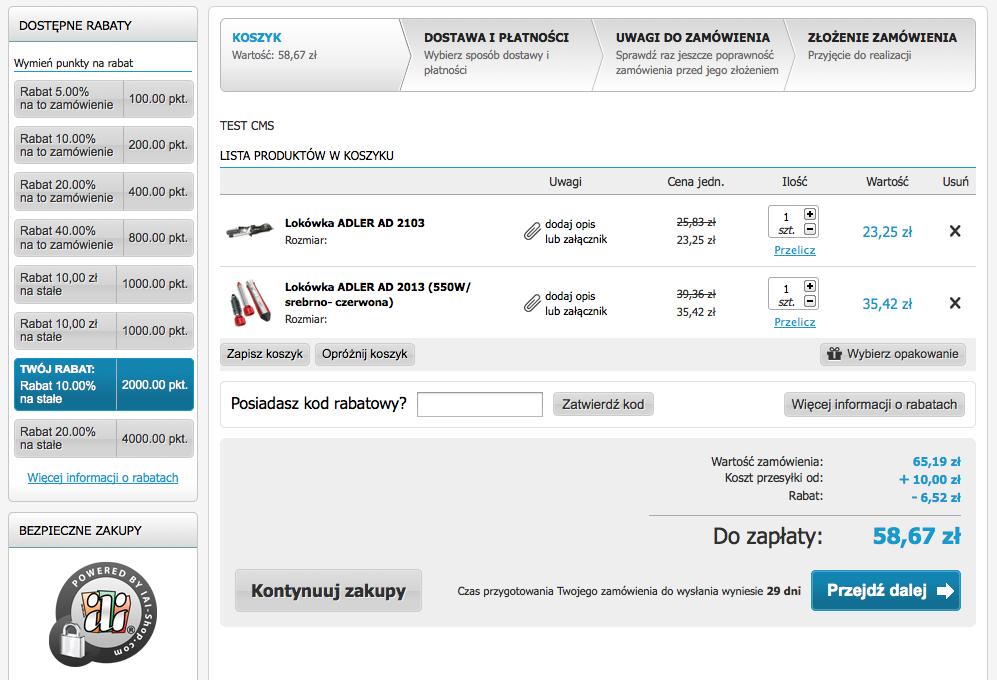Click the DOSTĘPNE RABATY panel header

103,25
